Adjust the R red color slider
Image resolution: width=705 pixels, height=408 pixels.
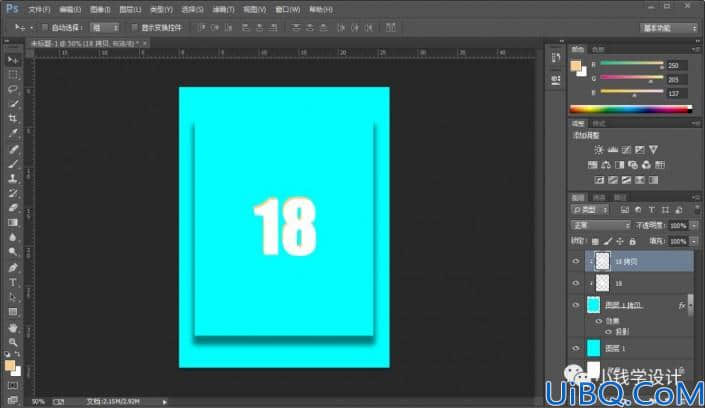[631, 65]
